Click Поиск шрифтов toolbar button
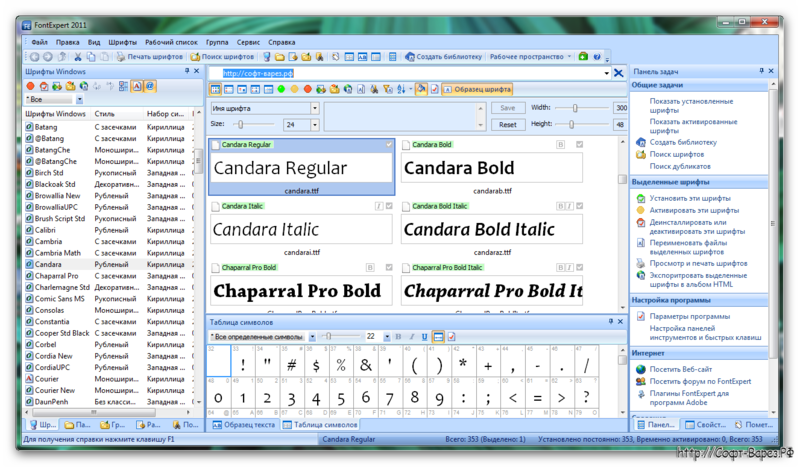This screenshot has width=800, height=467. [222, 57]
